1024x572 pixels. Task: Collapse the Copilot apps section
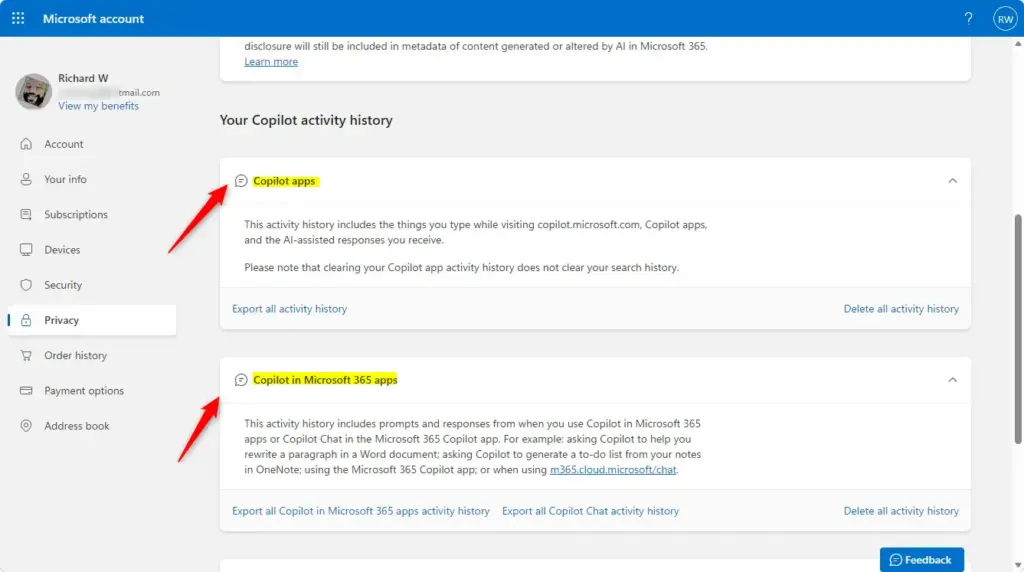[953, 181]
